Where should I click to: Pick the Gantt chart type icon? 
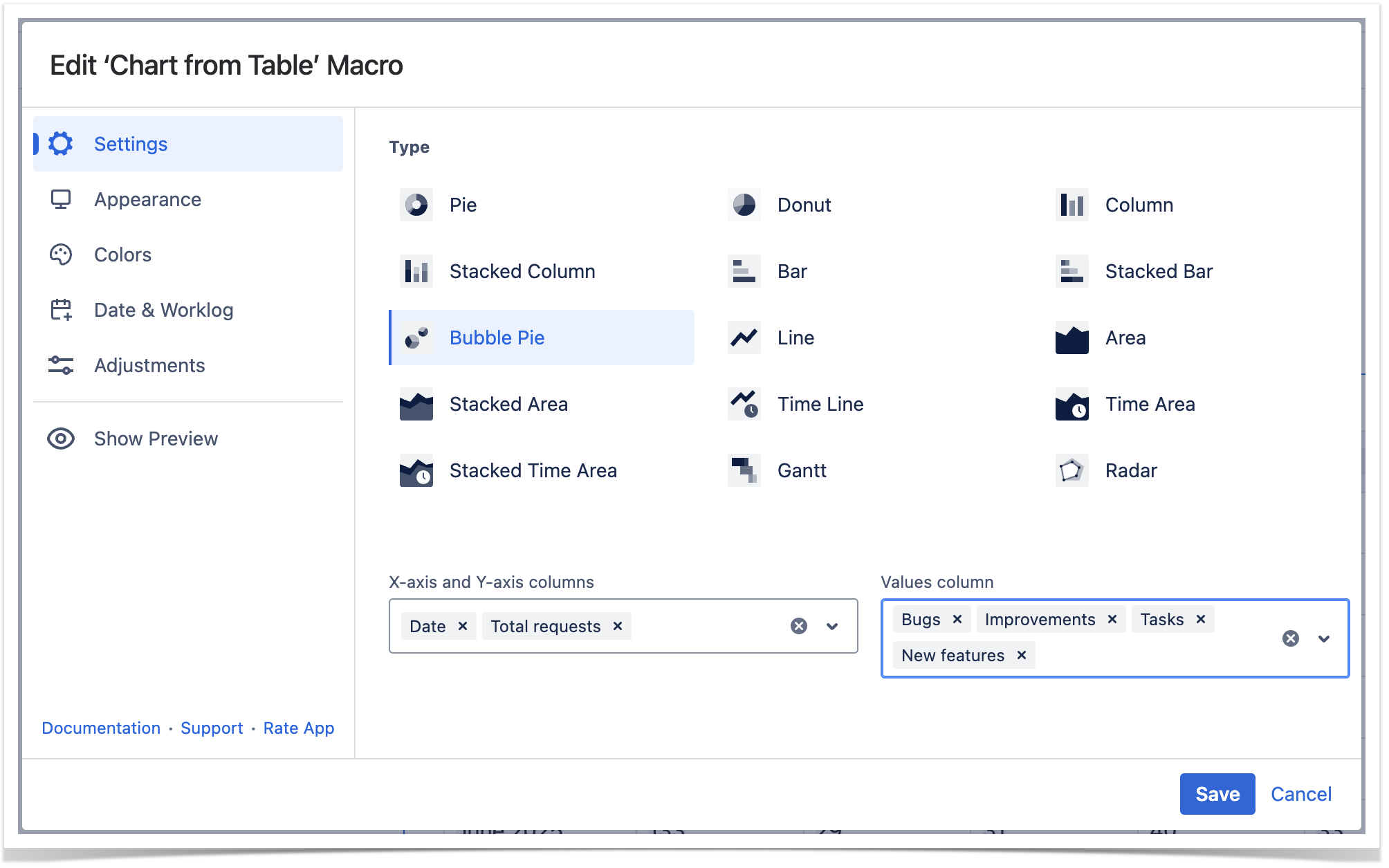coord(744,470)
